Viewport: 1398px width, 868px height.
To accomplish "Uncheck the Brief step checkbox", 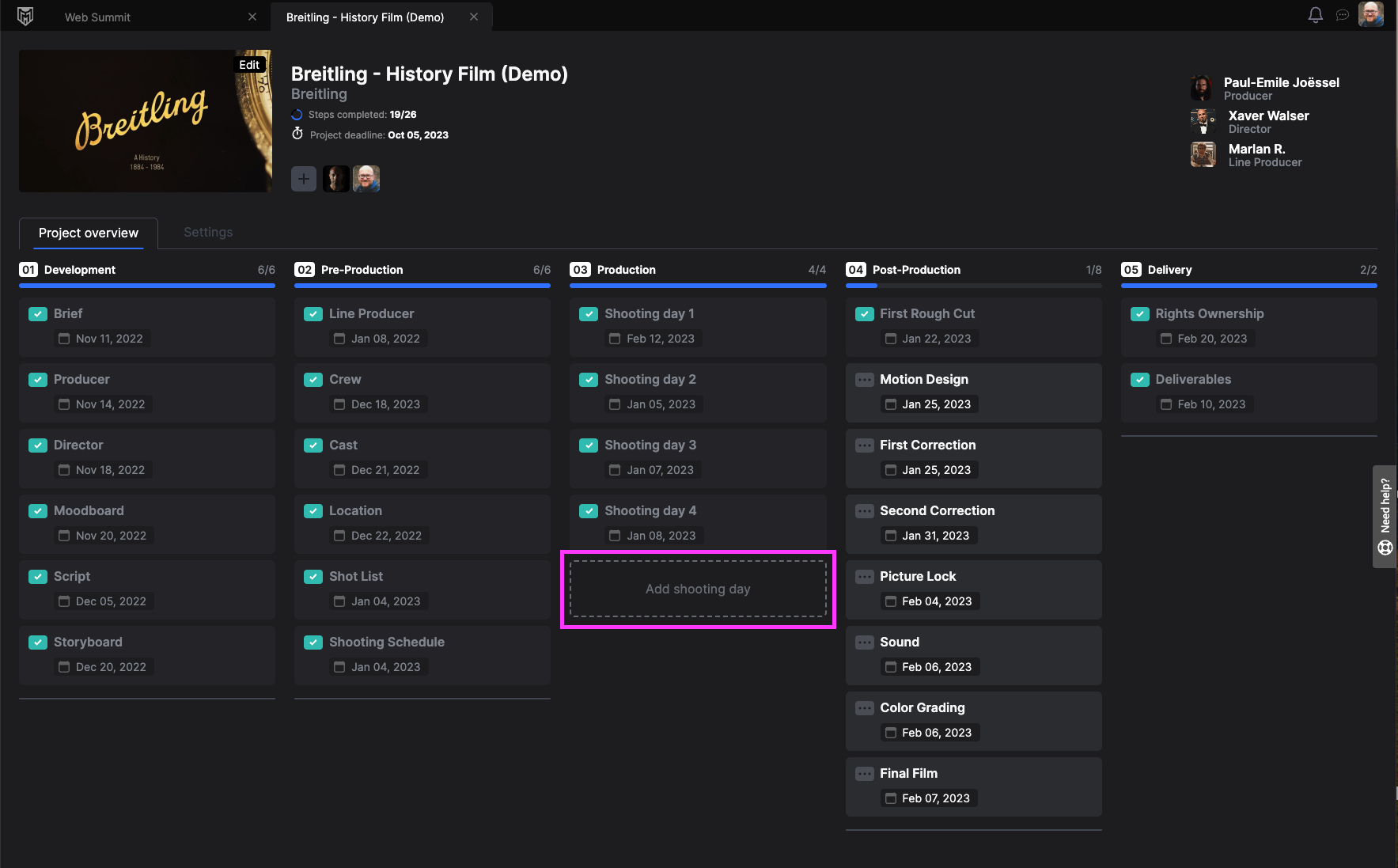I will coord(38,314).
